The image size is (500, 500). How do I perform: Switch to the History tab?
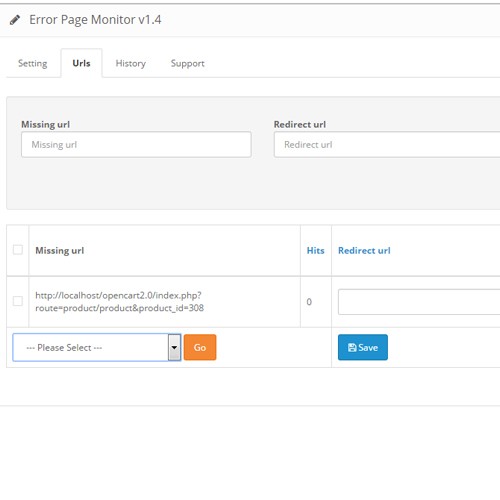[131, 63]
